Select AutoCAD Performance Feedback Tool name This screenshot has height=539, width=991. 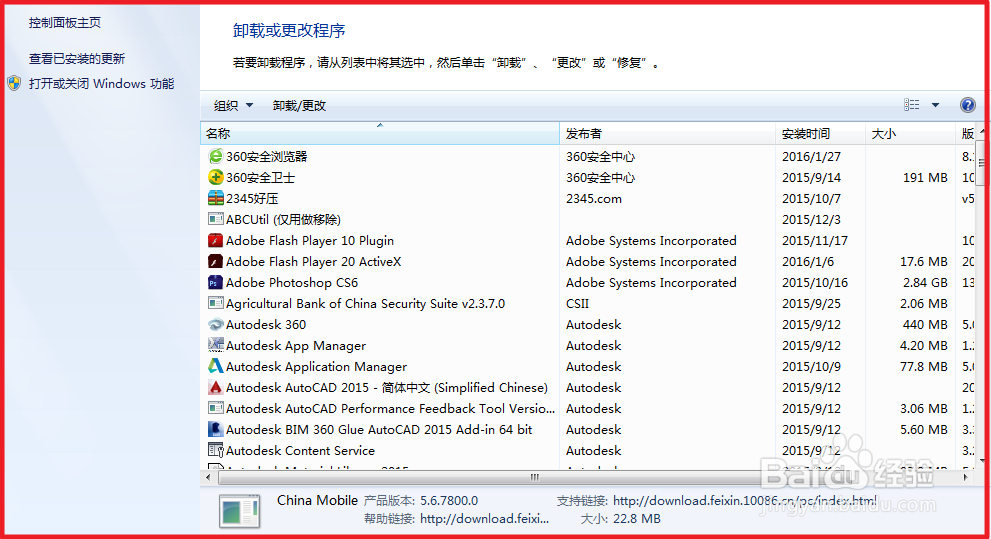(390, 408)
